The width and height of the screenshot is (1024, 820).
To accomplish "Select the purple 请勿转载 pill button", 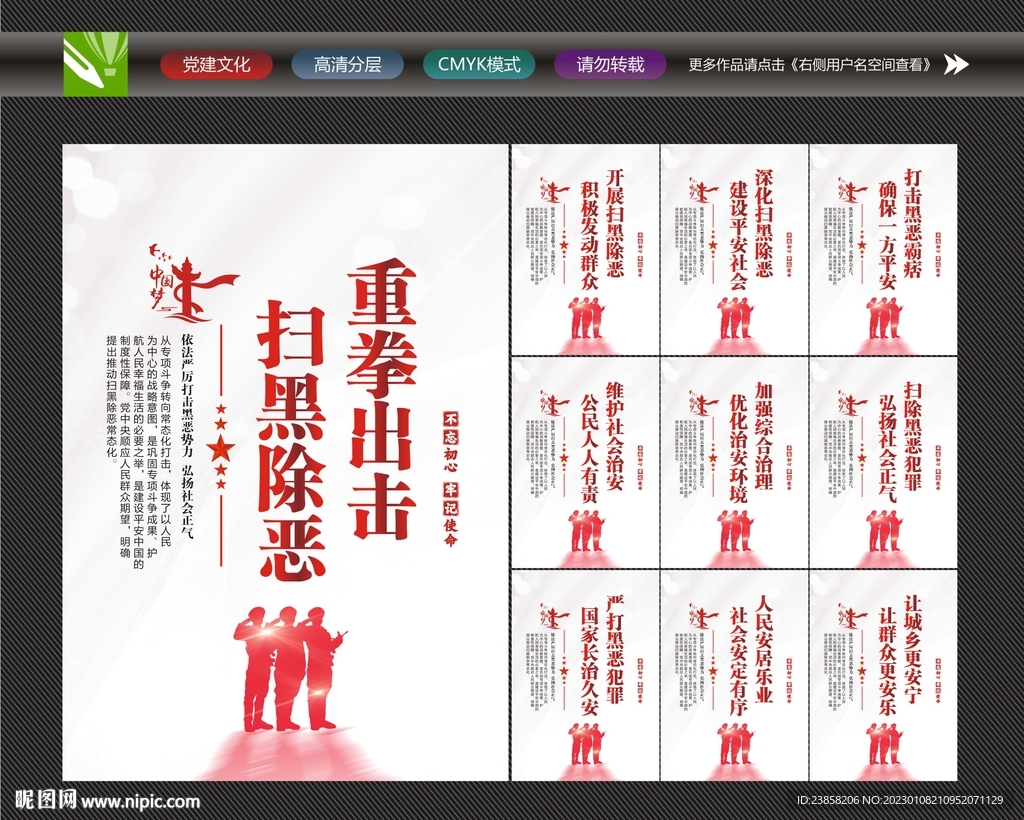I will tap(611, 65).
